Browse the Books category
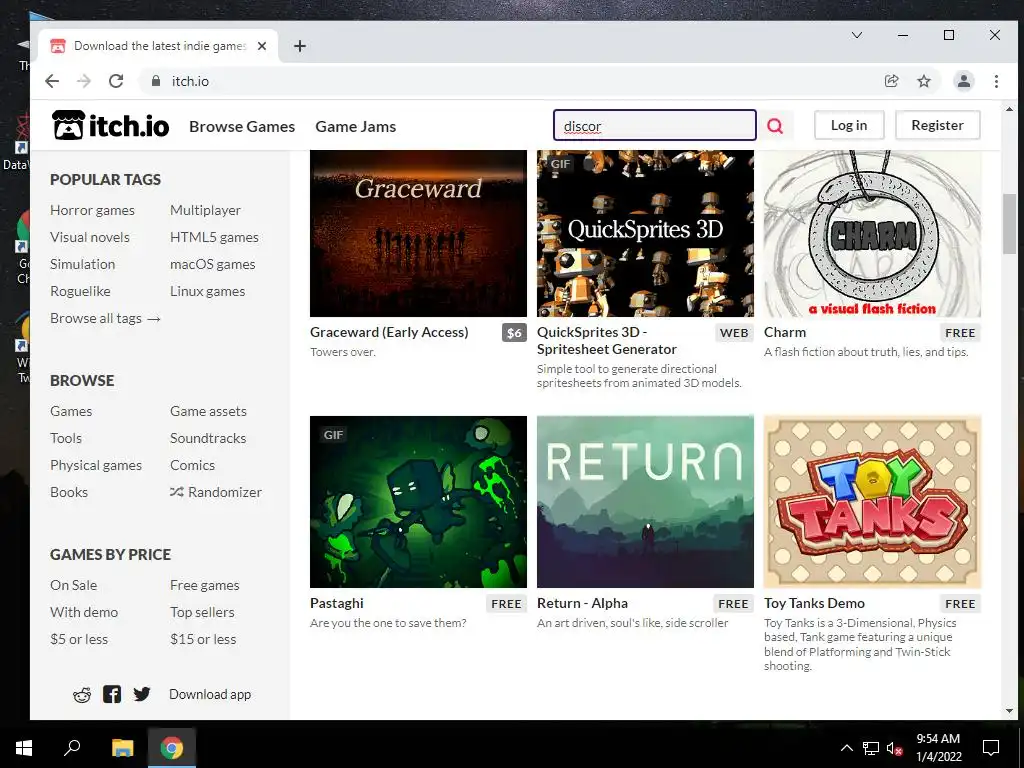The image size is (1024, 768). point(69,492)
